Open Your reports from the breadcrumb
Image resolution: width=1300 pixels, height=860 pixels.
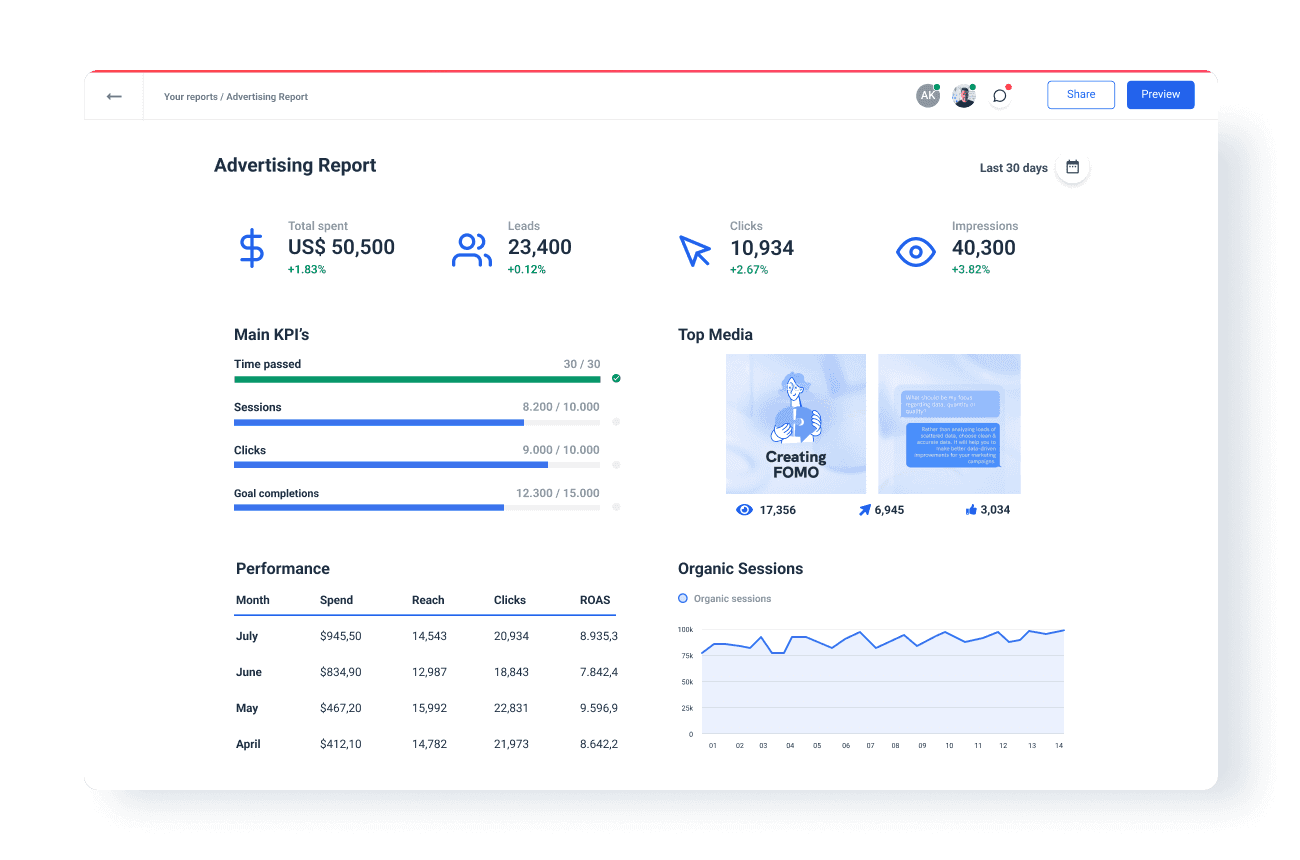coord(189,96)
